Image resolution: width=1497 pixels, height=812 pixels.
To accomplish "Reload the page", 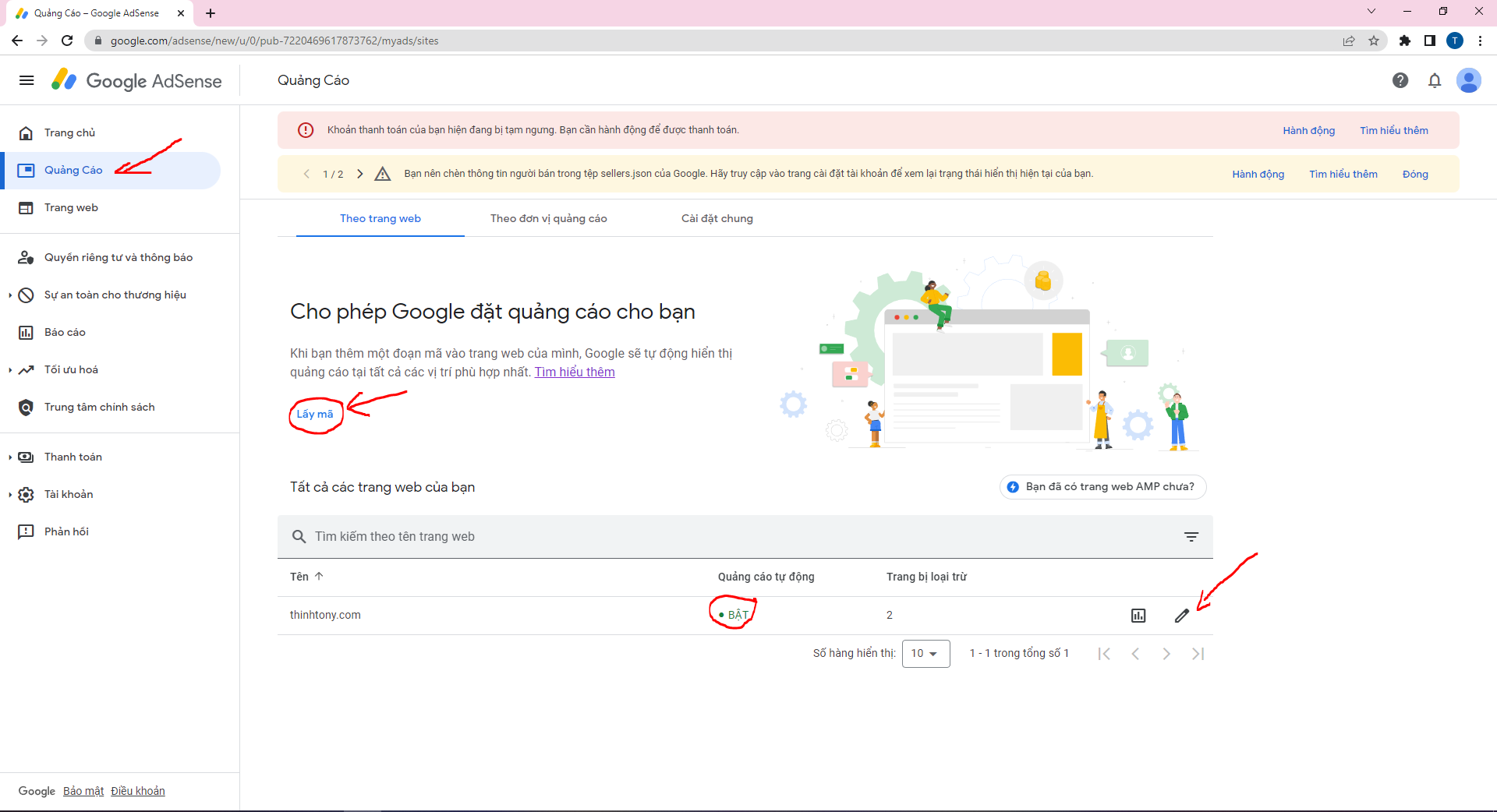I will (x=67, y=41).
